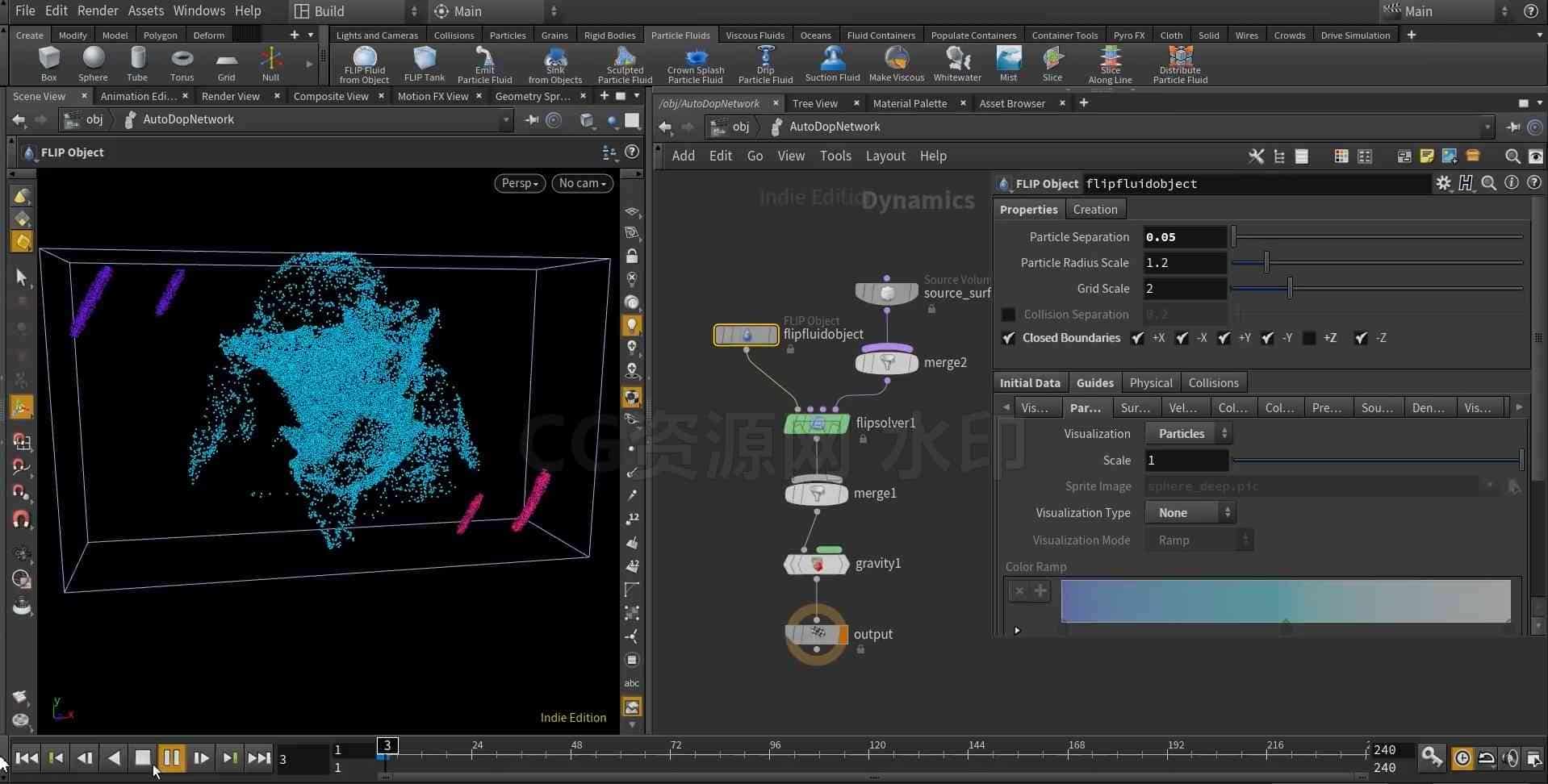Toggle the Closed Boundaries checkbox
Image resolution: width=1548 pixels, height=784 pixels.
pos(1008,338)
